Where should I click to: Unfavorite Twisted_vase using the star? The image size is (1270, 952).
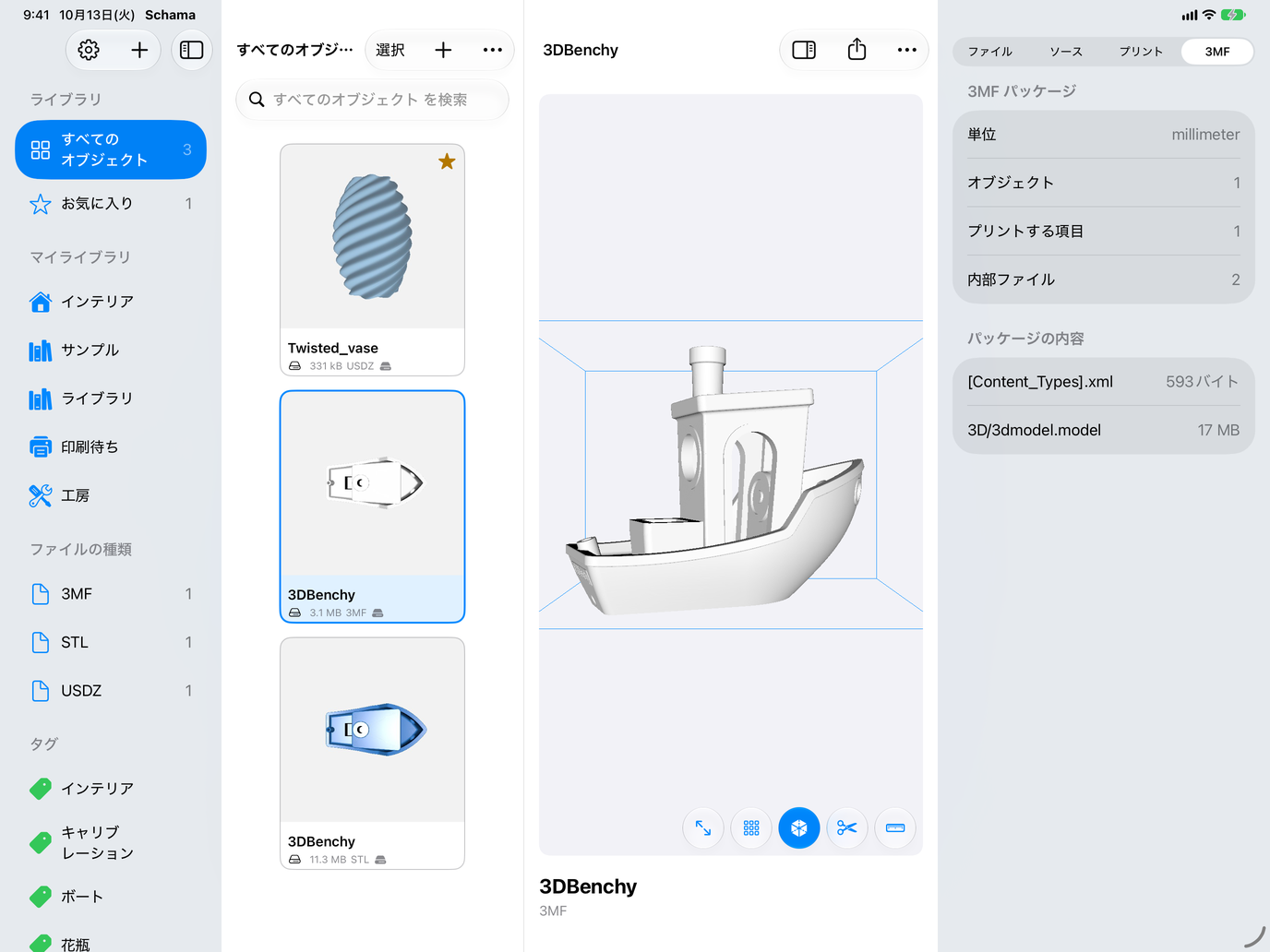(447, 161)
